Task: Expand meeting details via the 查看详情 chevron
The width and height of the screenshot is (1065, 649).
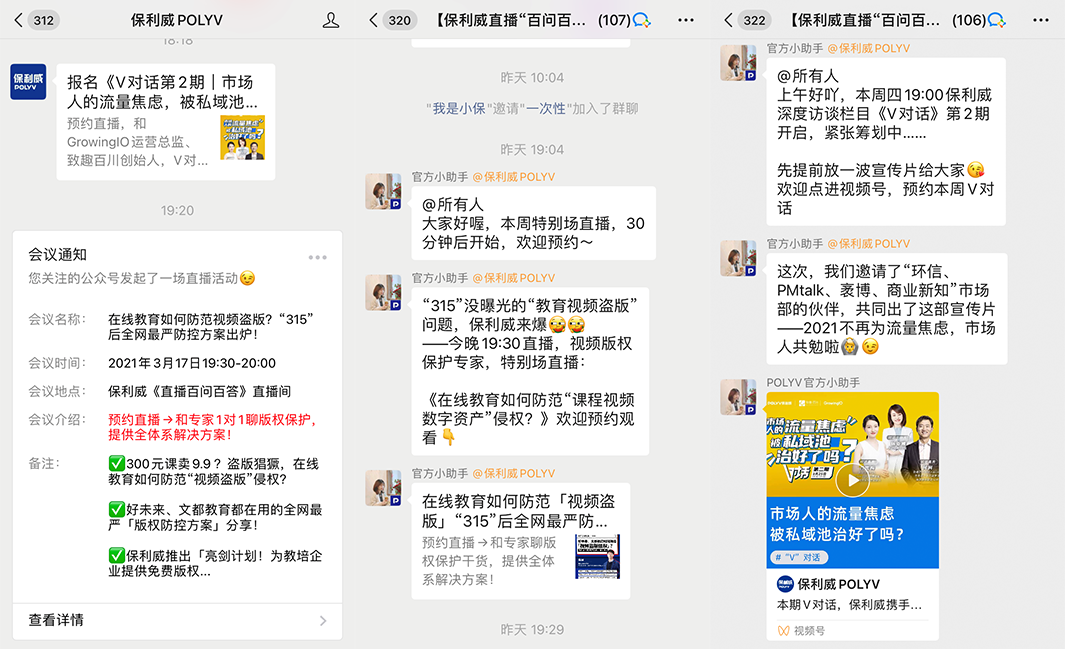Action: tap(322, 620)
